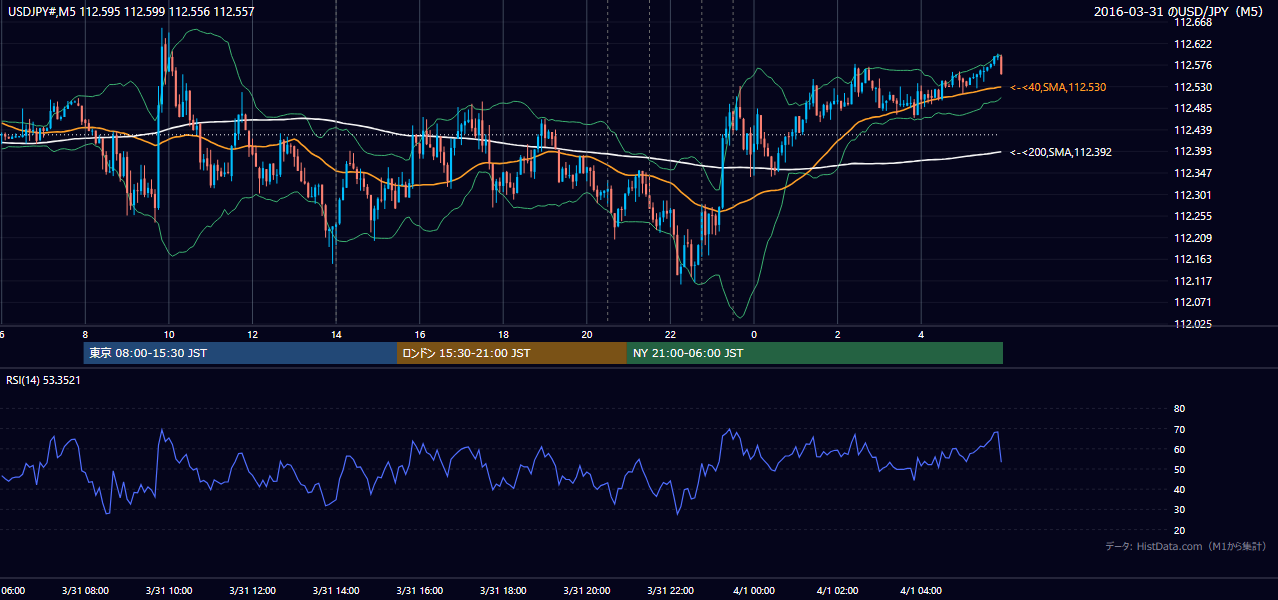Click price axis value 112.576
This screenshot has height=600, width=1278.
[1193, 65]
